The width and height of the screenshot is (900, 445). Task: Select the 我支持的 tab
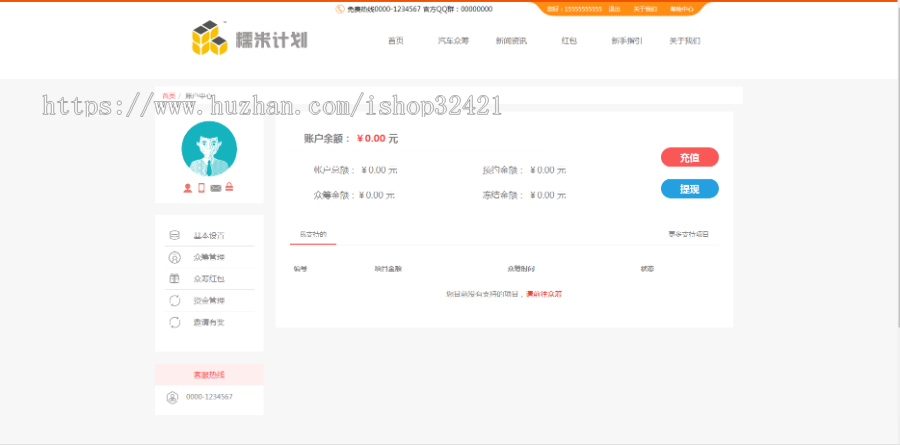pos(313,234)
